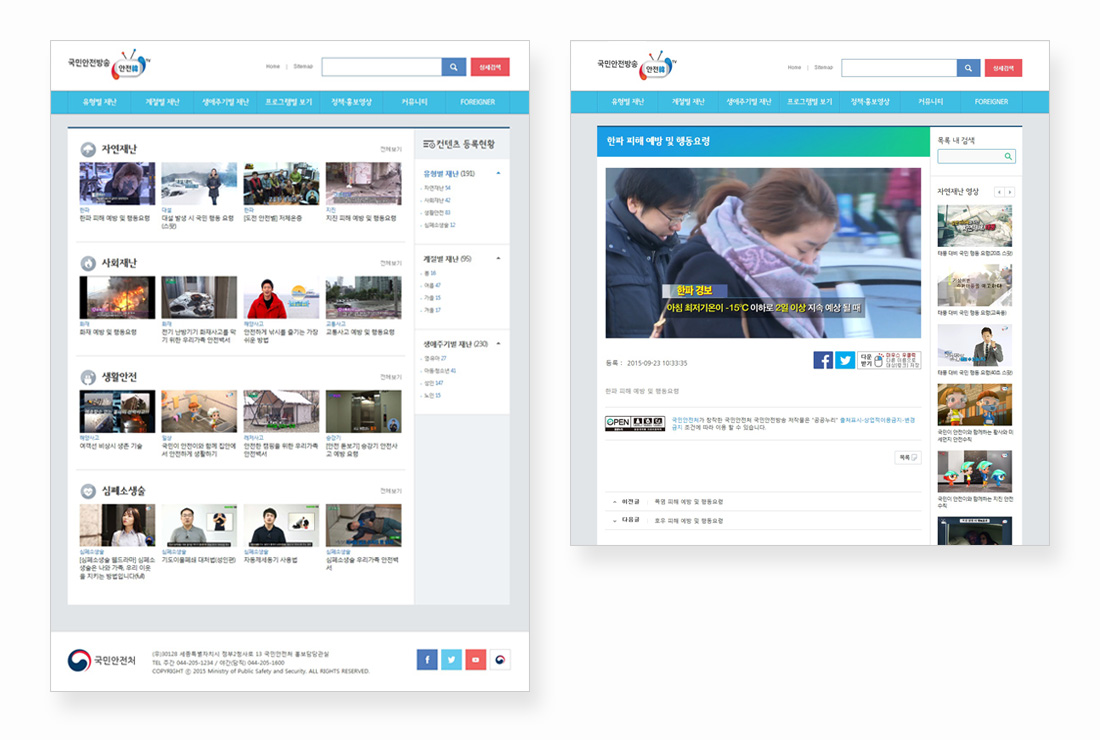Open the first 자연재난 영상 sidebar thumbnail
The image size is (1100, 740).
[x=975, y=226]
